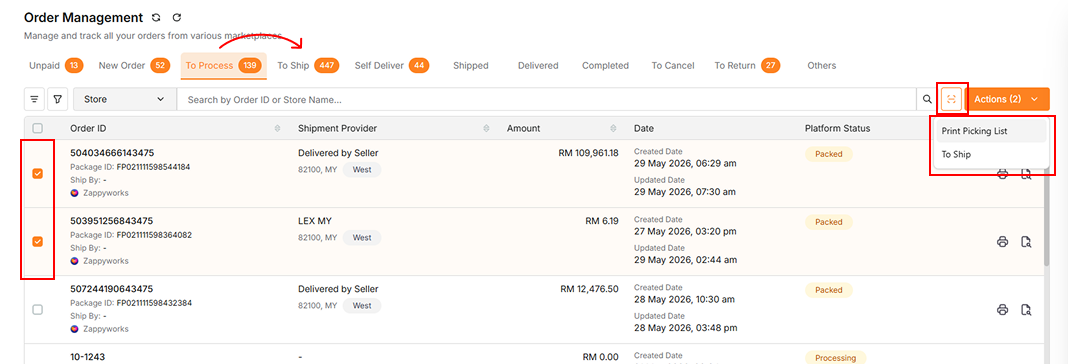Open the To Return tab

click(747, 65)
